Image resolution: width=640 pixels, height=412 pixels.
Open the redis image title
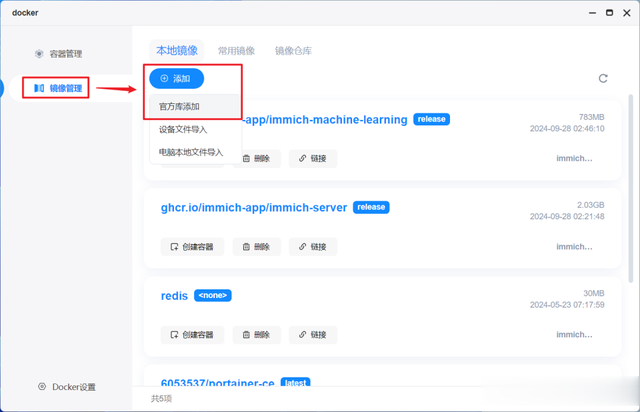pyautogui.click(x=174, y=296)
